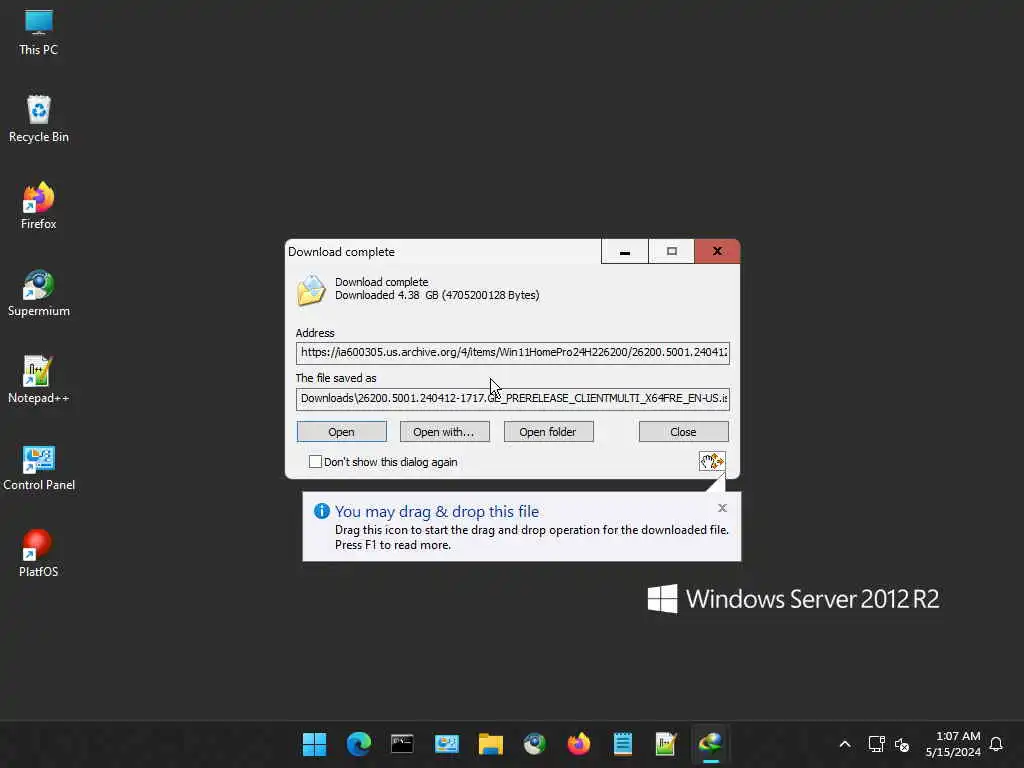The height and width of the screenshot is (768, 1024).
Task: Select the Recycle Bin desktop icon
Action: tap(39, 119)
